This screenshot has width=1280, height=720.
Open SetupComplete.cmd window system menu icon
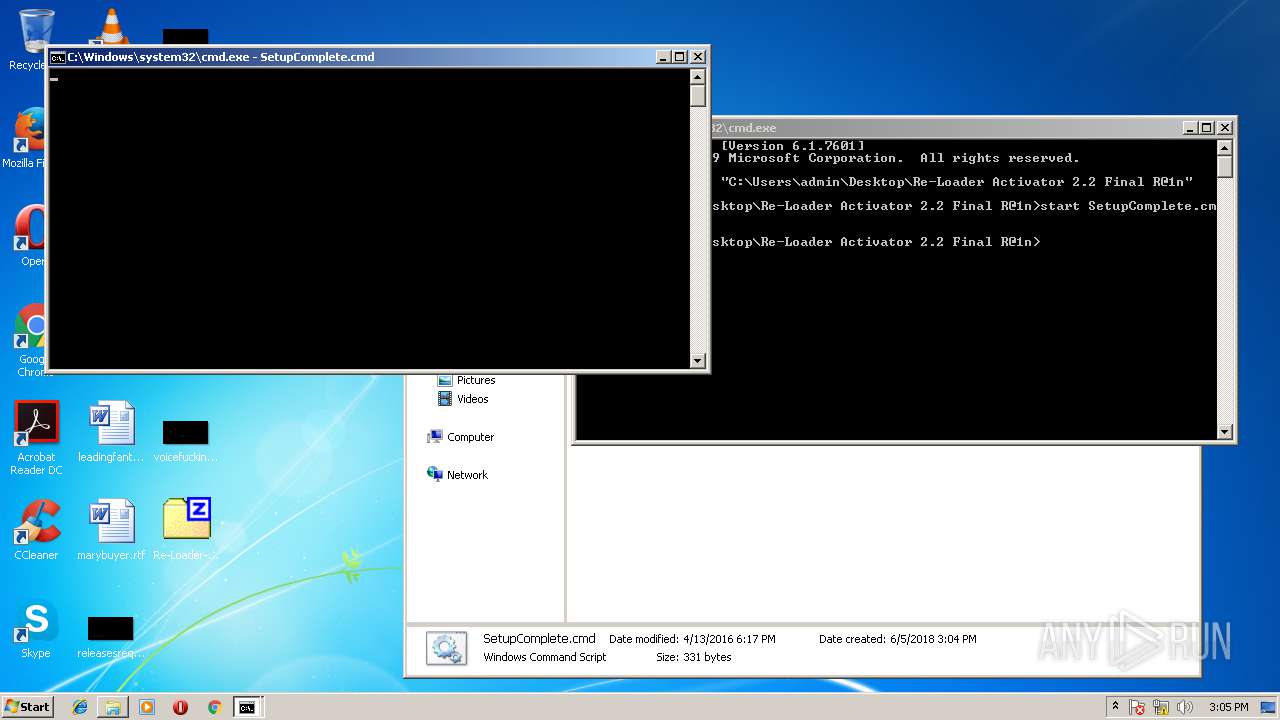point(58,57)
